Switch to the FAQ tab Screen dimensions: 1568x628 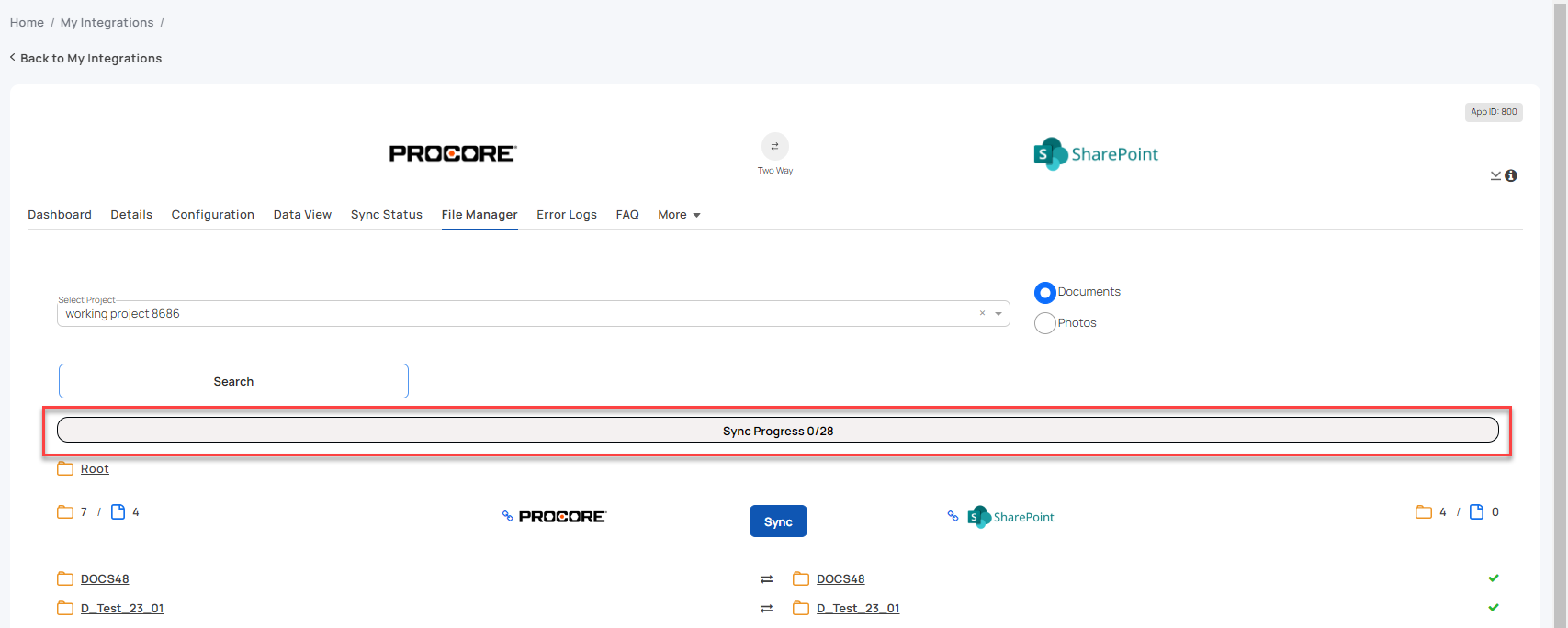pos(627,215)
